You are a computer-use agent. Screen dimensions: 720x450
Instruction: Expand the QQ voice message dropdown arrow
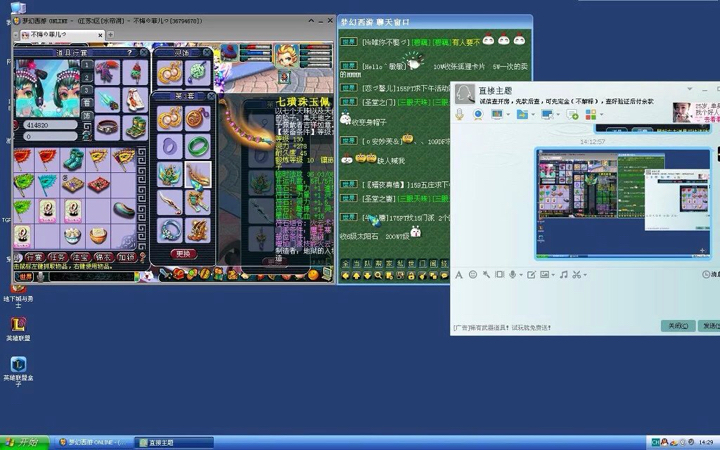point(521,275)
